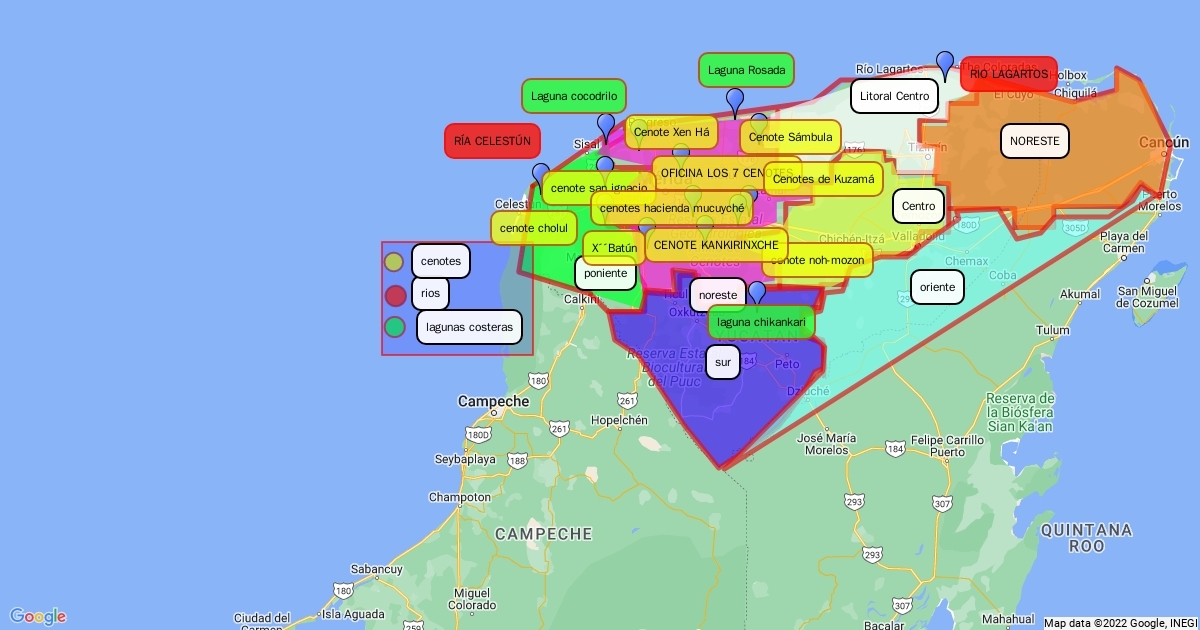Click the blue pin beside RIO LAGARTOS label
Screen dimensions: 1200x630
click(x=945, y=64)
